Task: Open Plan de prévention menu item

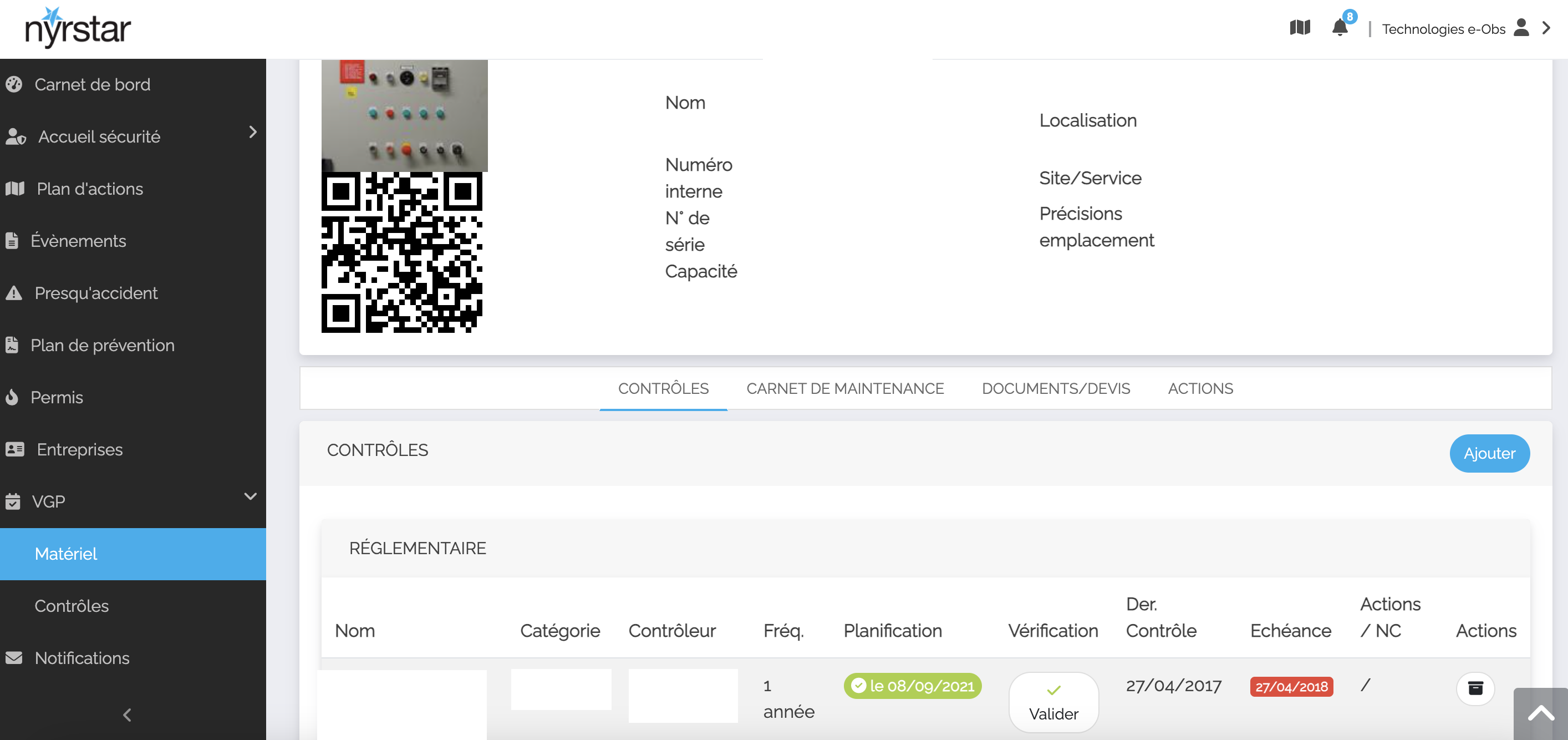Action: point(103,346)
